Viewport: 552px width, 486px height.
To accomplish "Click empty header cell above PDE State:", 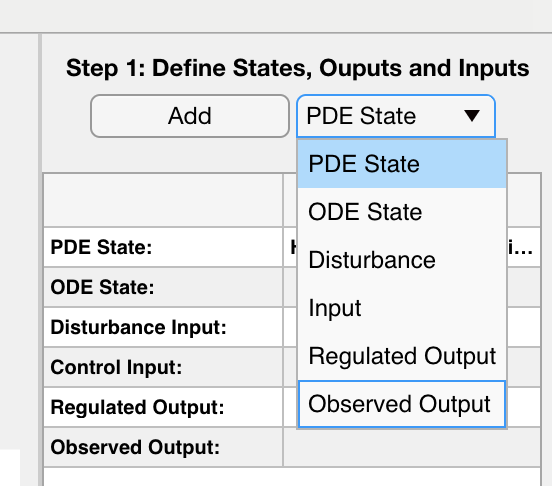I will point(163,200).
